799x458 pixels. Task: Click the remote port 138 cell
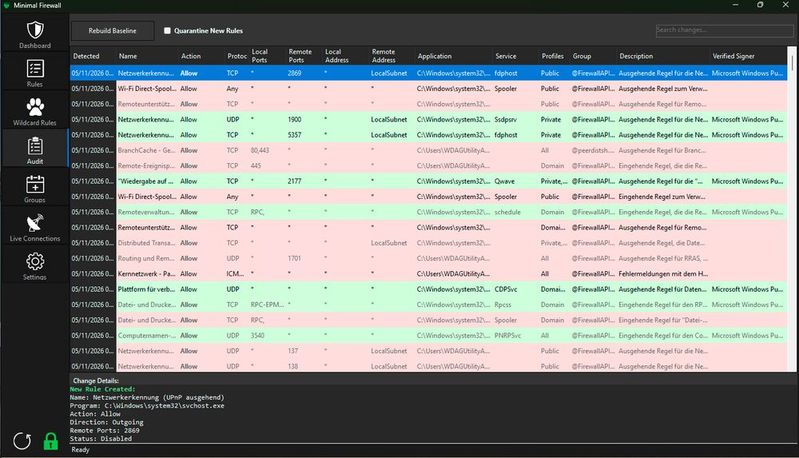[292, 366]
